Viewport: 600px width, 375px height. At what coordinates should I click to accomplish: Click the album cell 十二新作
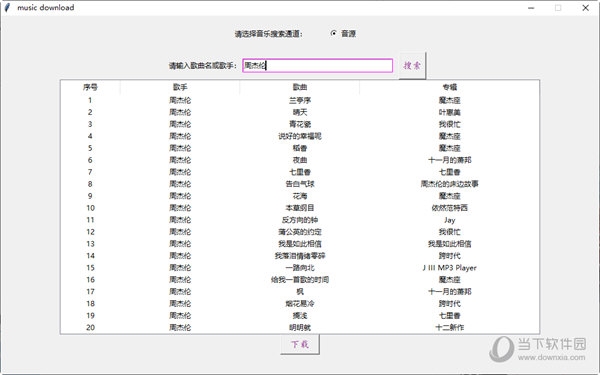tap(450, 327)
